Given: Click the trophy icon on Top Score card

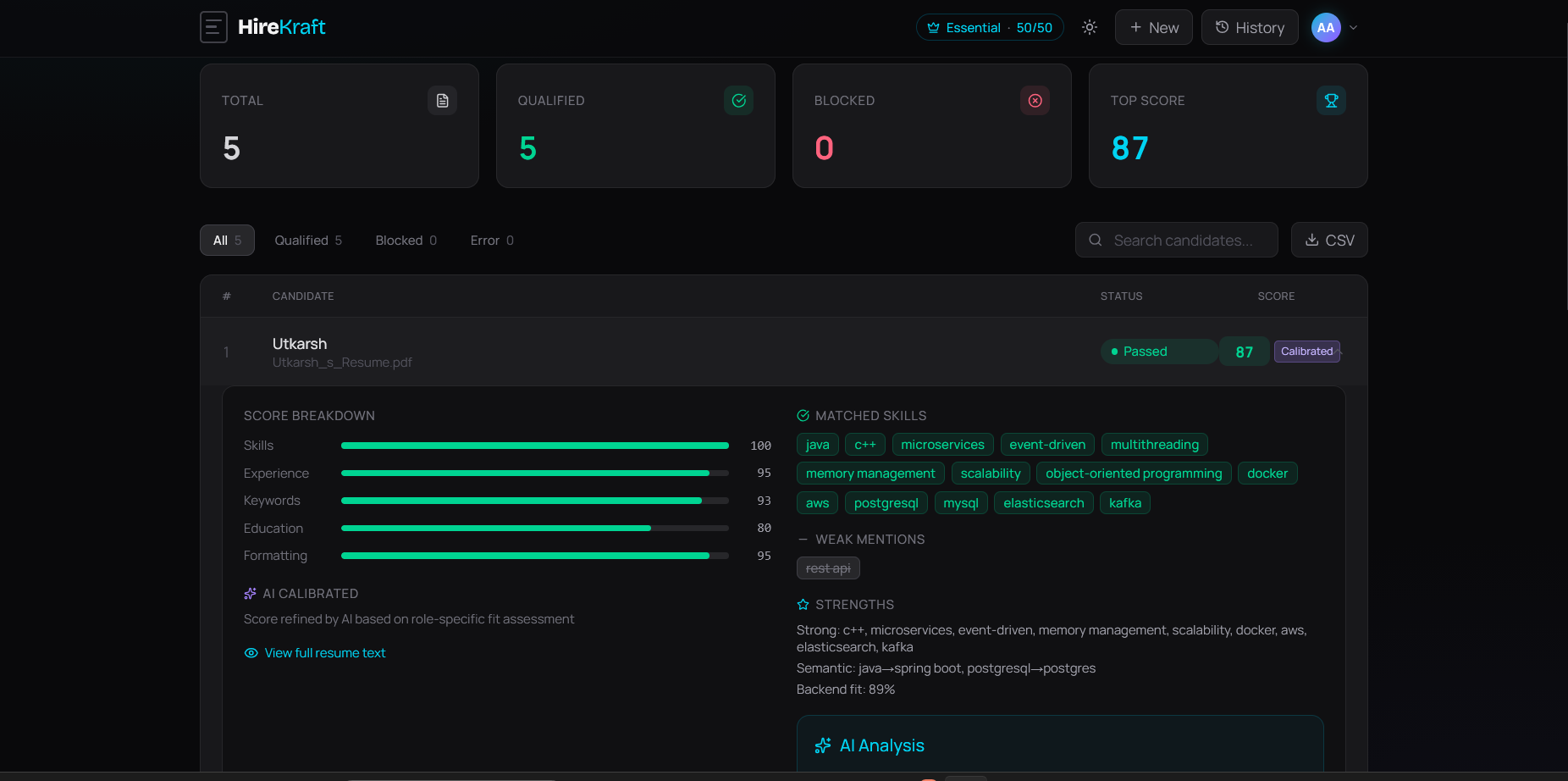Looking at the screenshot, I should (1332, 101).
